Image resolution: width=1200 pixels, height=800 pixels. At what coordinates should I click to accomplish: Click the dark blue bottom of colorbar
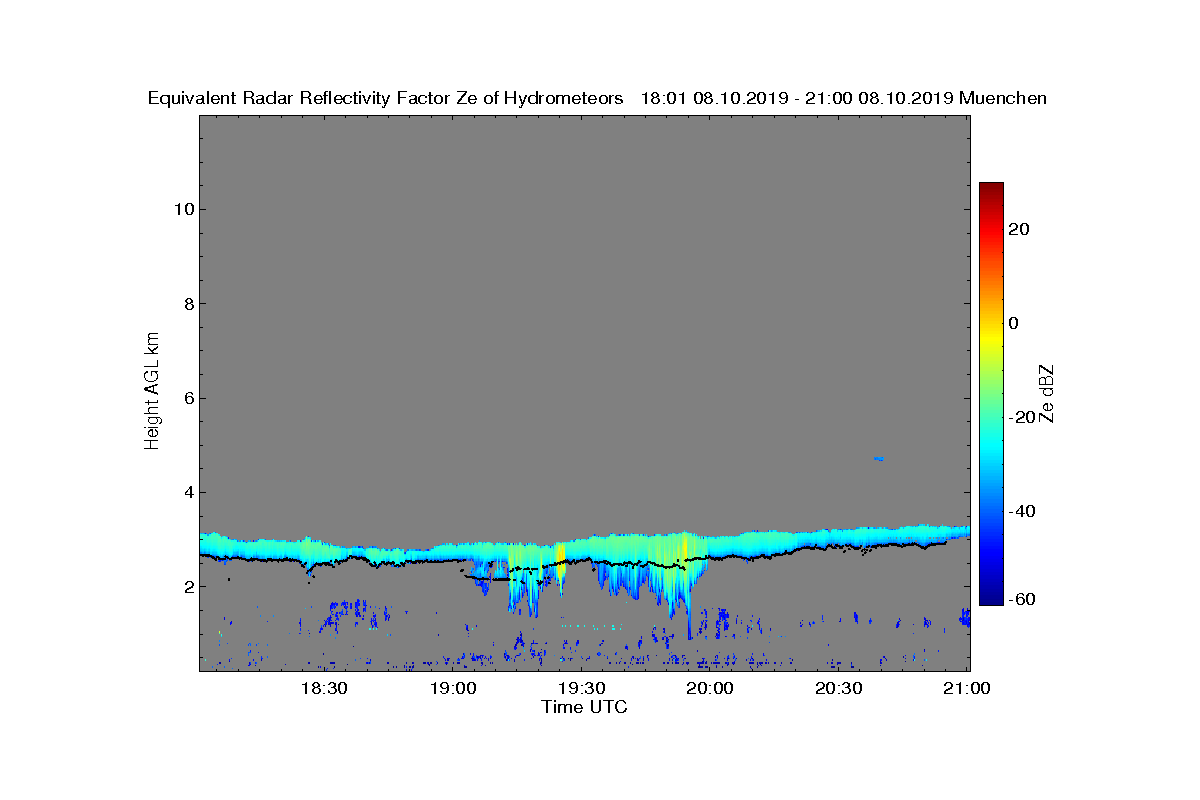click(x=991, y=598)
